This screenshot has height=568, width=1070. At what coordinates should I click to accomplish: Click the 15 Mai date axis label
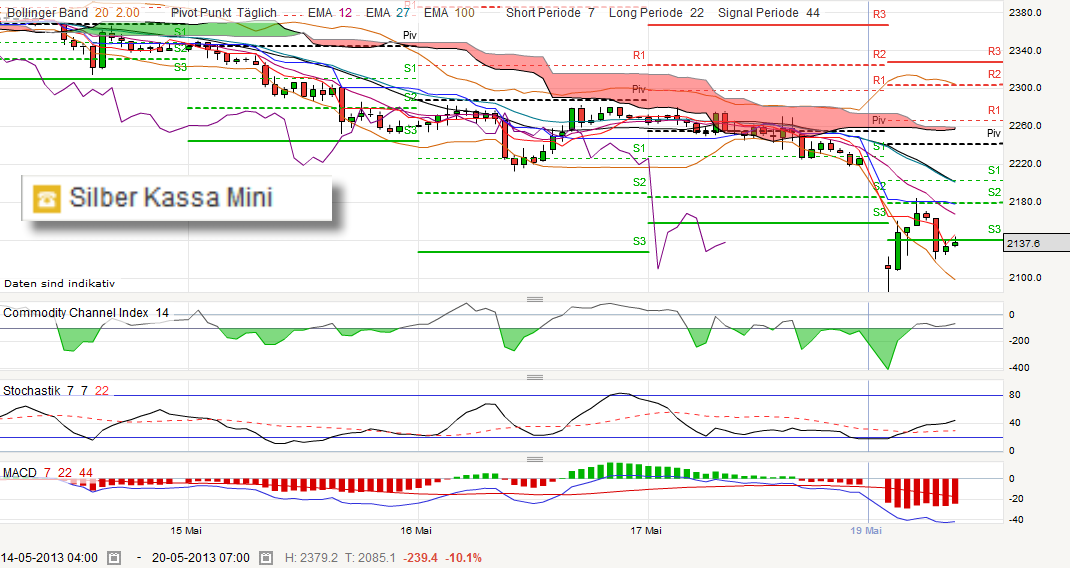click(x=186, y=530)
